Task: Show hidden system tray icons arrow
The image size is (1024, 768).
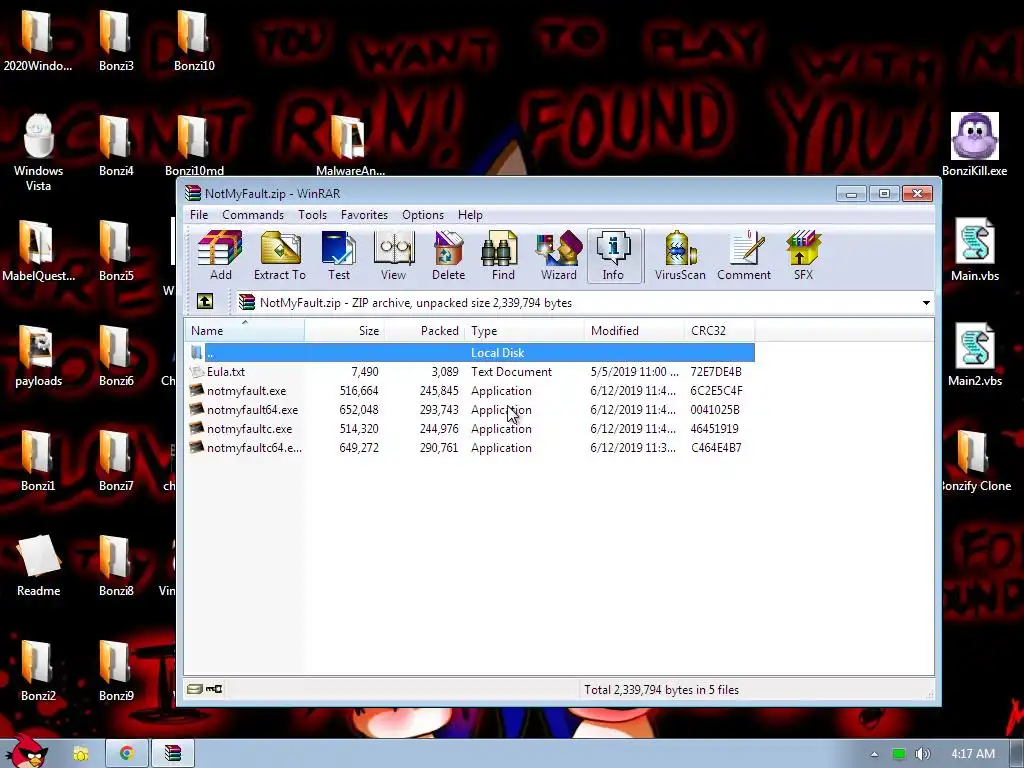Action: [874, 754]
